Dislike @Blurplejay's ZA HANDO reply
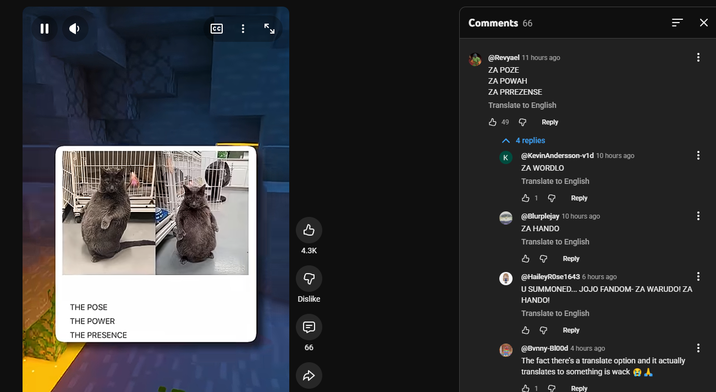The height and width of the screenshot is (392, 716). tap(543, 259)
